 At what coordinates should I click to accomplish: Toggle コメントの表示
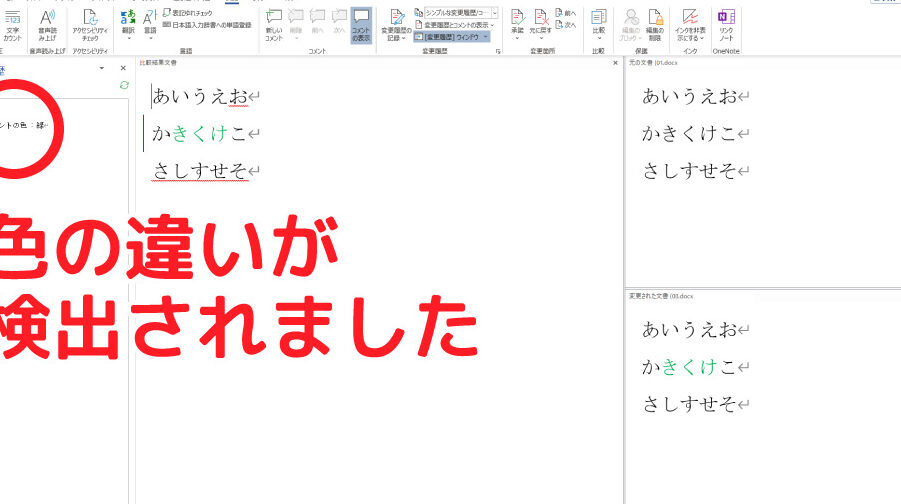pyautogui.click(x=361, y=26)
